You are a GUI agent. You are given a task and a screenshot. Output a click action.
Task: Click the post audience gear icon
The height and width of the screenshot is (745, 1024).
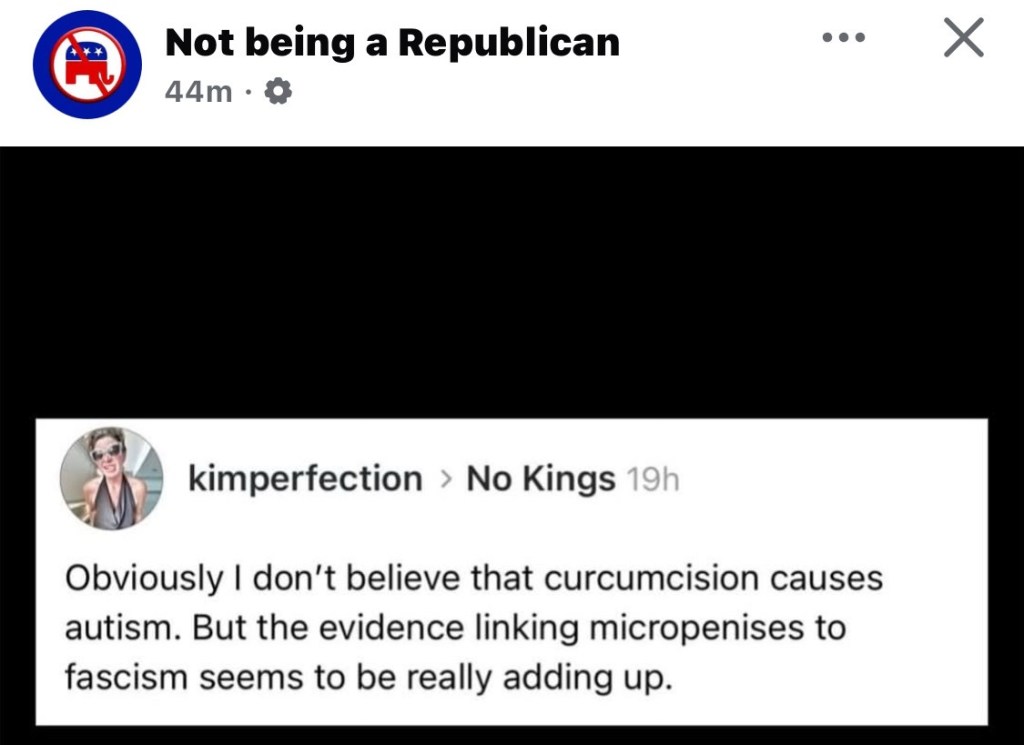278,93
